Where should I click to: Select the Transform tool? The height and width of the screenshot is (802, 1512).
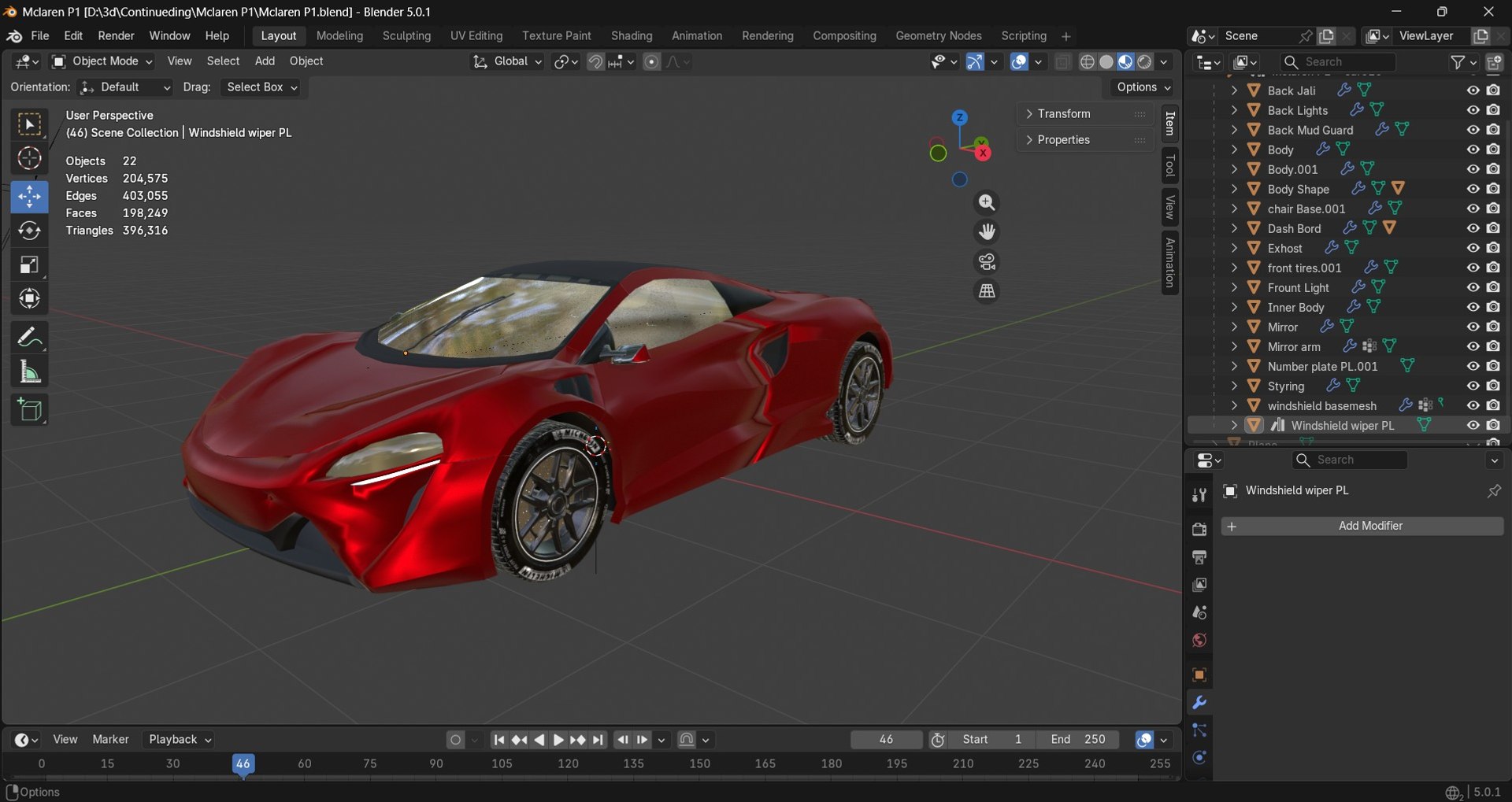(x=29, y=298)
